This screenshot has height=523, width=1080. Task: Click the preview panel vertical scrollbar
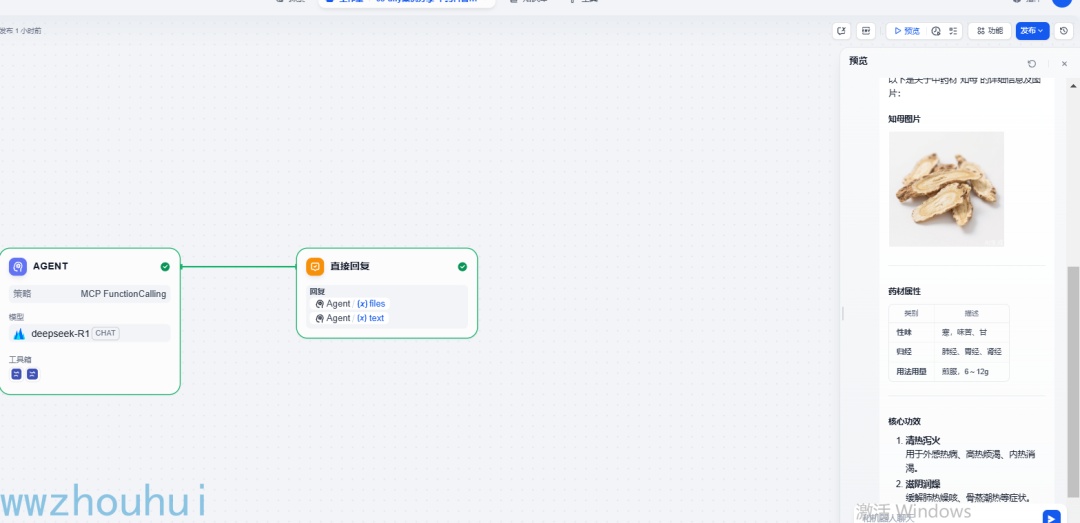tap(1072, 381)
